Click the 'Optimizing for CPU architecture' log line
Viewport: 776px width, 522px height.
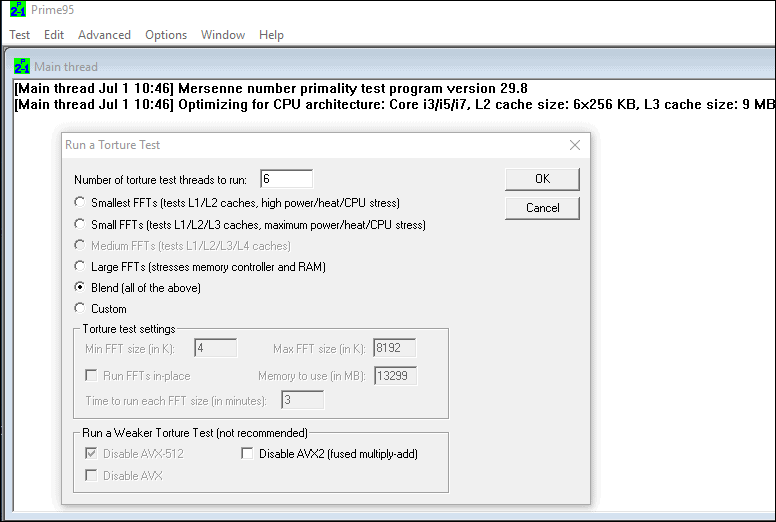[394, 104]
